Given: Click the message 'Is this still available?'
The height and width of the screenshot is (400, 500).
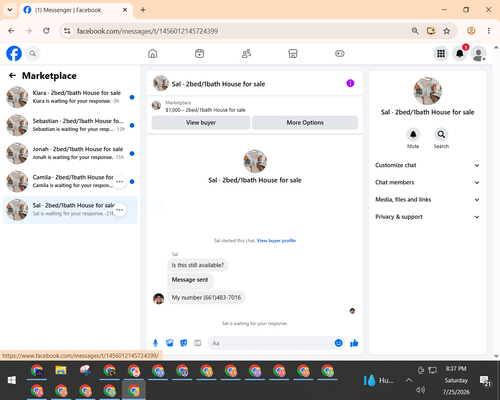Looking at the screenshot, I should click(x=198, y=265).
